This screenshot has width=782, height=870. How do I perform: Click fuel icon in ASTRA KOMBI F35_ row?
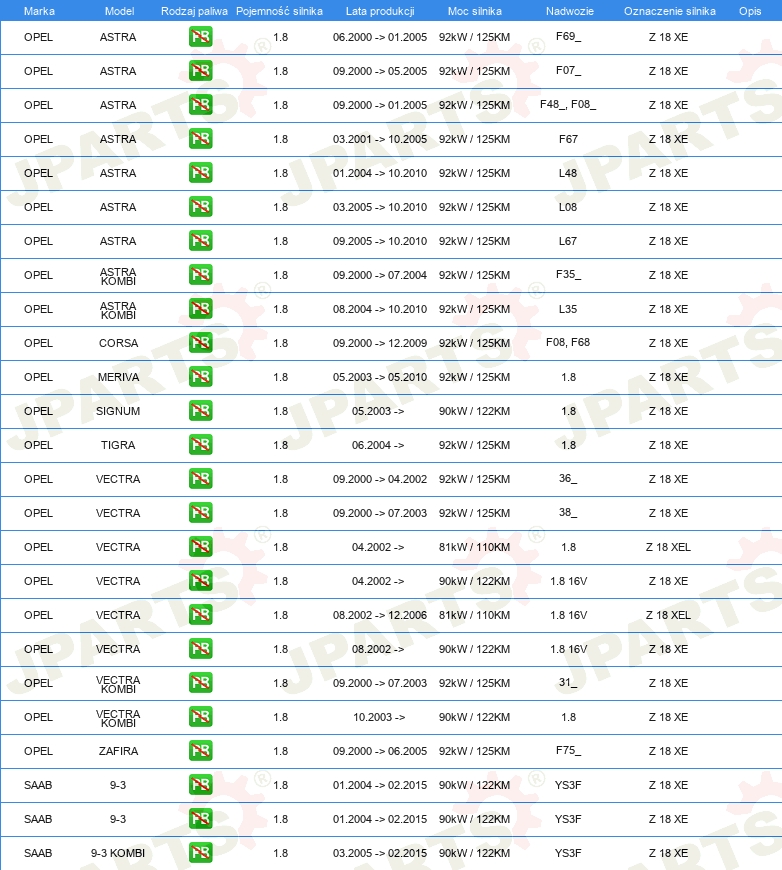[200, 275]
